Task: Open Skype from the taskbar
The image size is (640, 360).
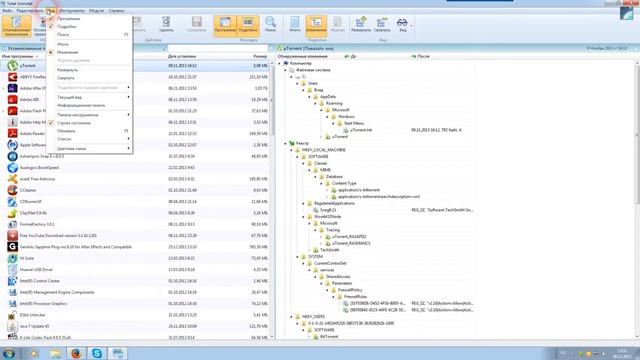Action: 97,353
